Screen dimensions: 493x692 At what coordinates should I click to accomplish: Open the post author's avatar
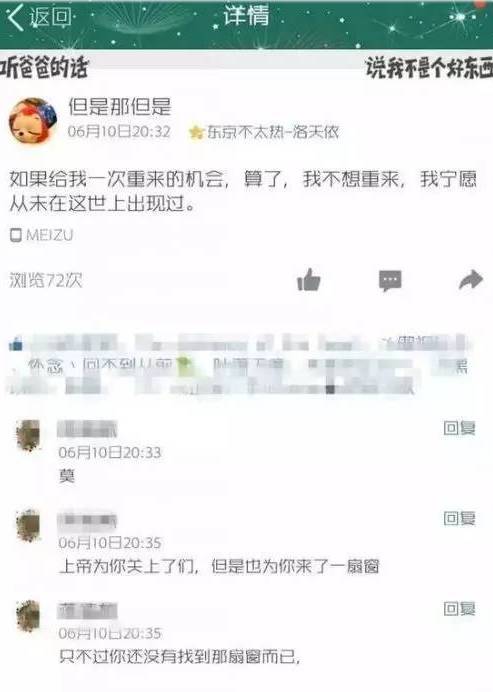tap(34, 120)
